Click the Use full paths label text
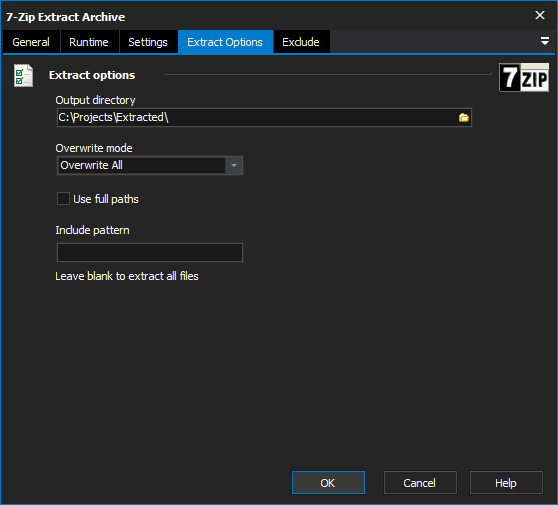The image size is (558, 505). coord(106,199)
